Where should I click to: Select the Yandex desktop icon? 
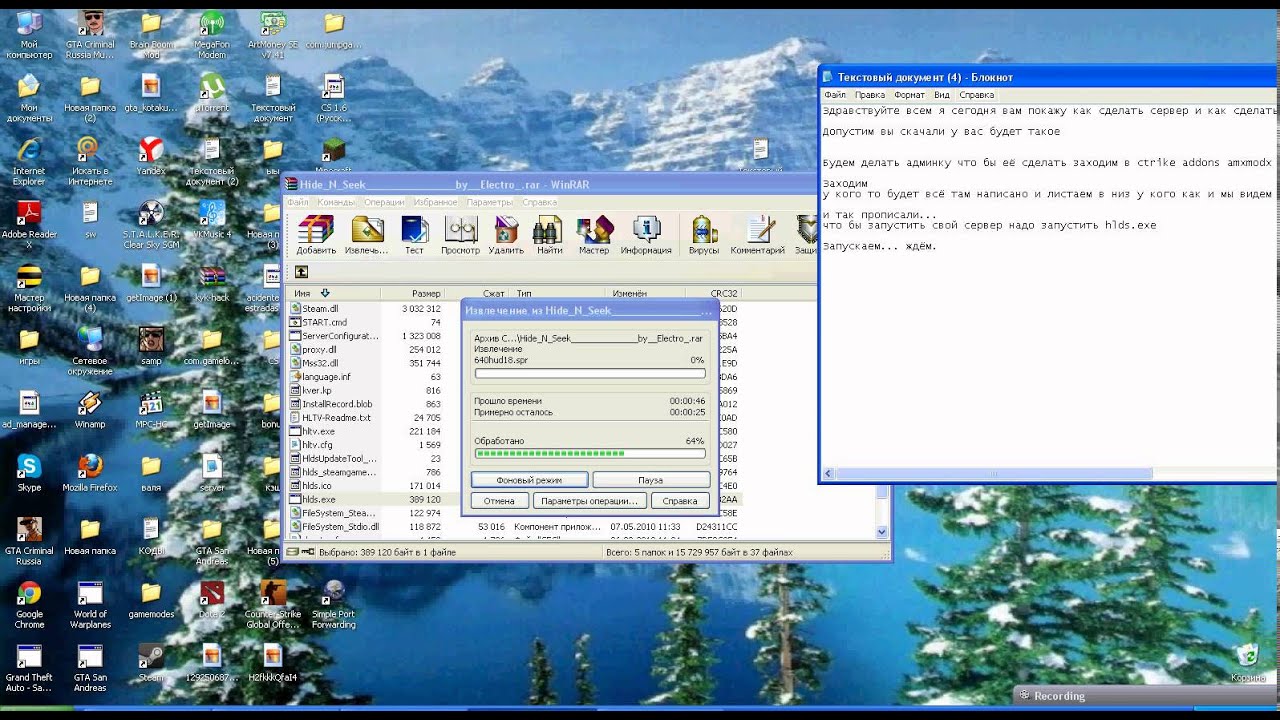coord(151,150)
